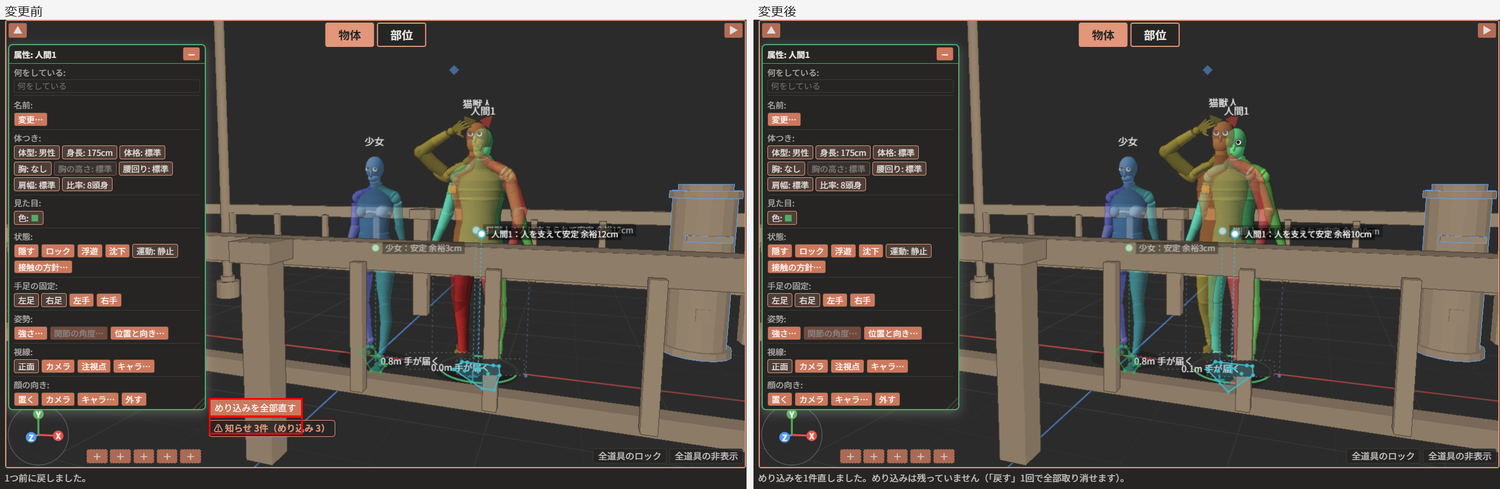Click the blue diamond marker in 変更前 viewport
Viewport: 1500px width, 489px height.
point(454,70)
